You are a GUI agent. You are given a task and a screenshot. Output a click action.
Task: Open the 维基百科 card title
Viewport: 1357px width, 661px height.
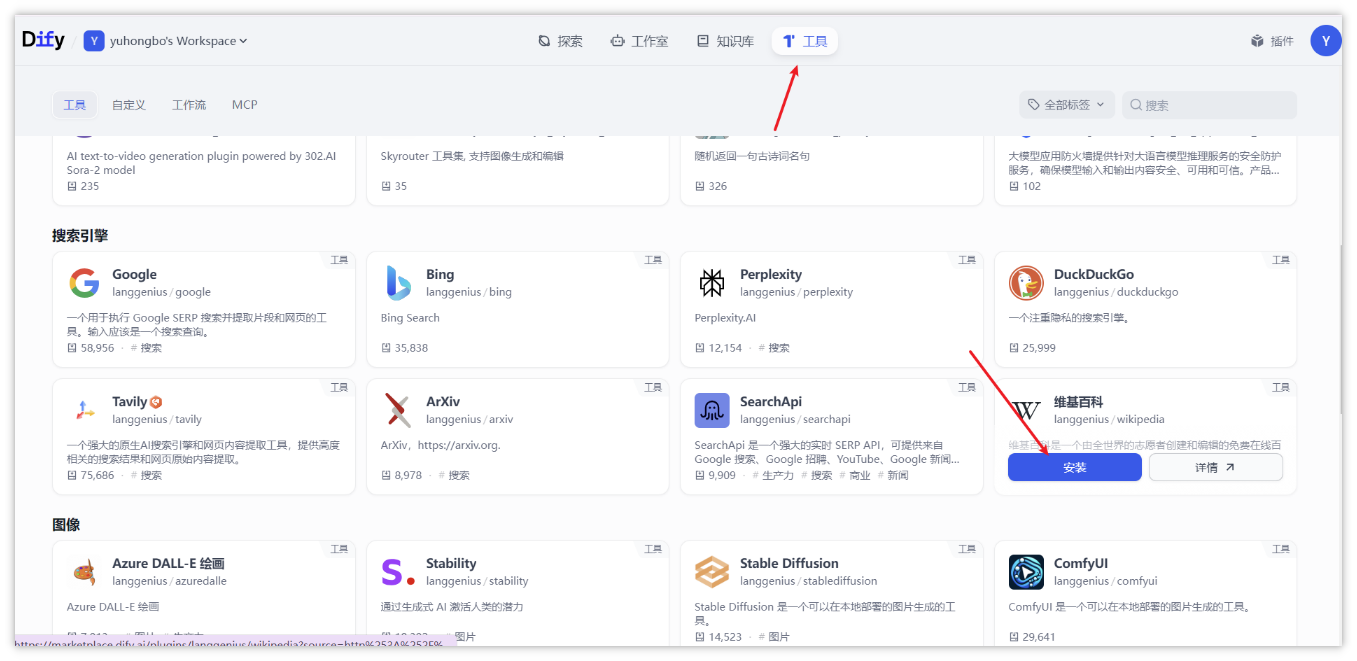1078,401
